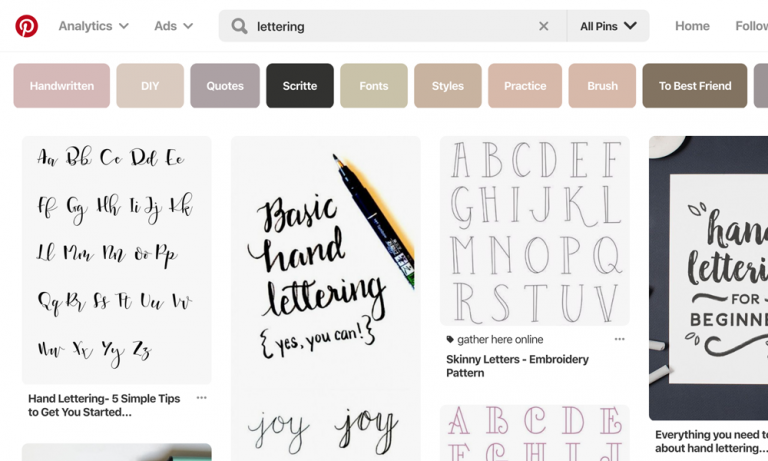Open the gather here online source link
This screenshot has width=768, height=461.
tap(500, 340)
